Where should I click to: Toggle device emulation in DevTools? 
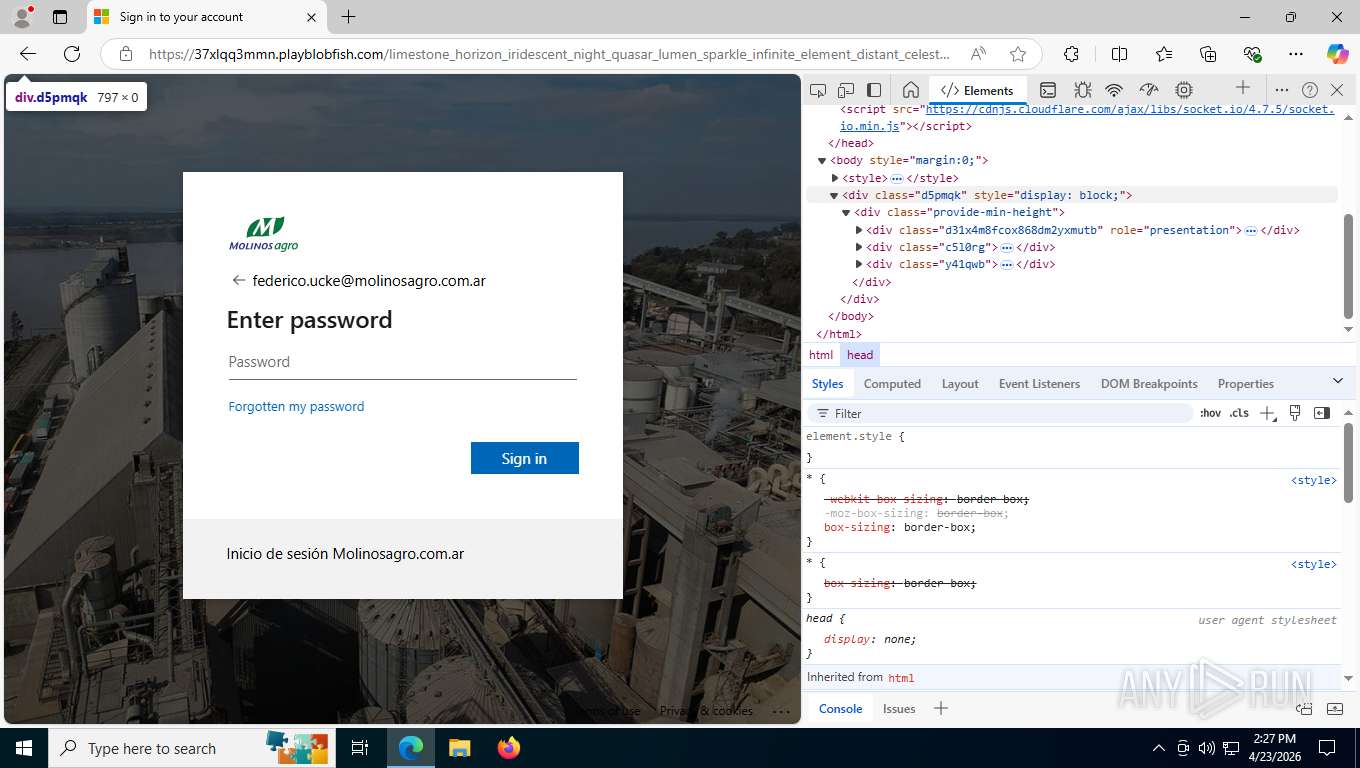coord(846,90)
